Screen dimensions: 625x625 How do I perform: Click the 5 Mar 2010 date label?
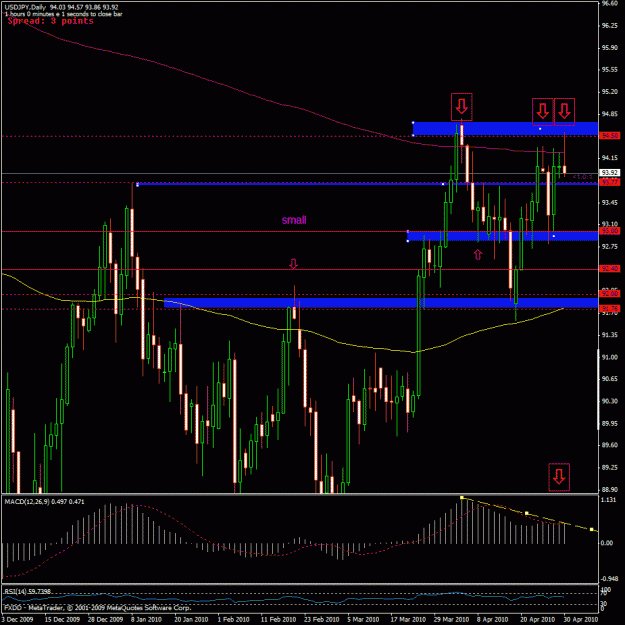[x=363, y=619]
